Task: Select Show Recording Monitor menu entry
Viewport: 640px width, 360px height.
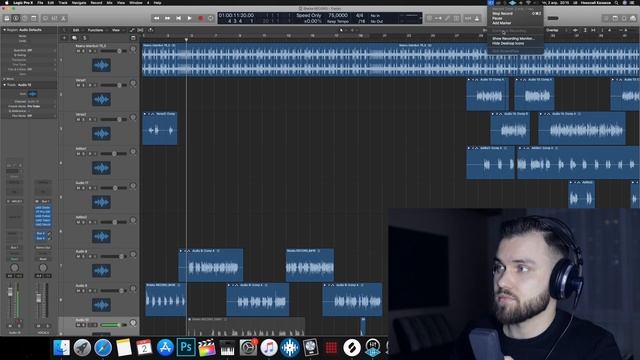Action: [x=516, y=38]
